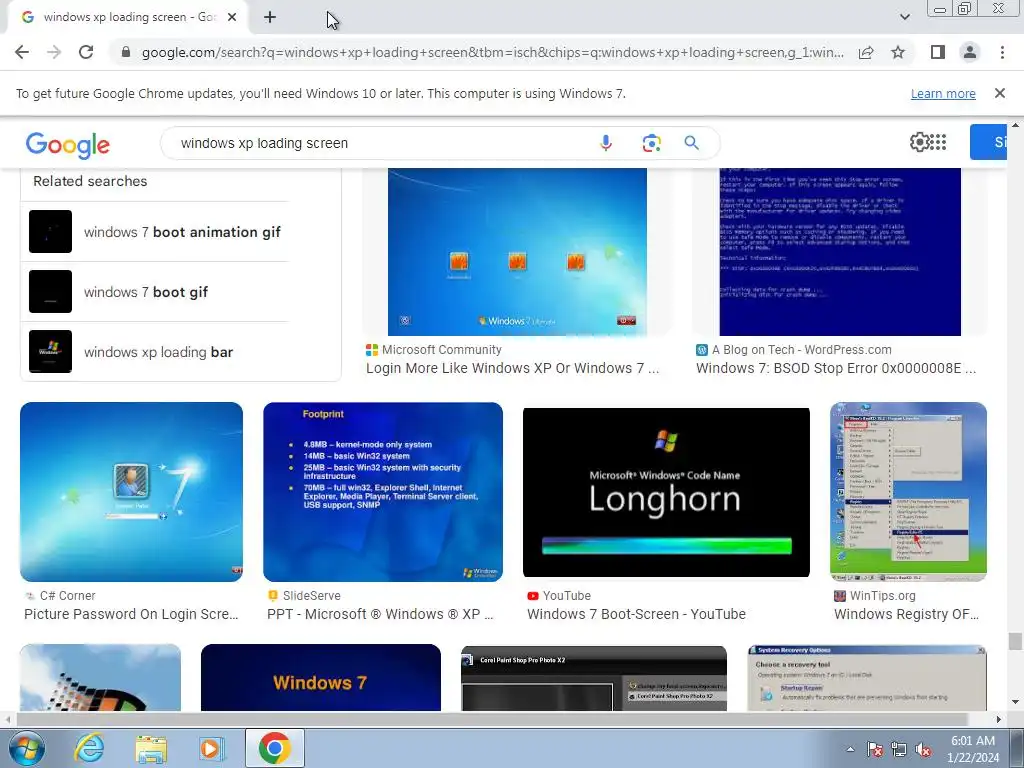
Task: Open Windows 7 Boot-Screen YouTube result
Action: (x=636, y=614)
